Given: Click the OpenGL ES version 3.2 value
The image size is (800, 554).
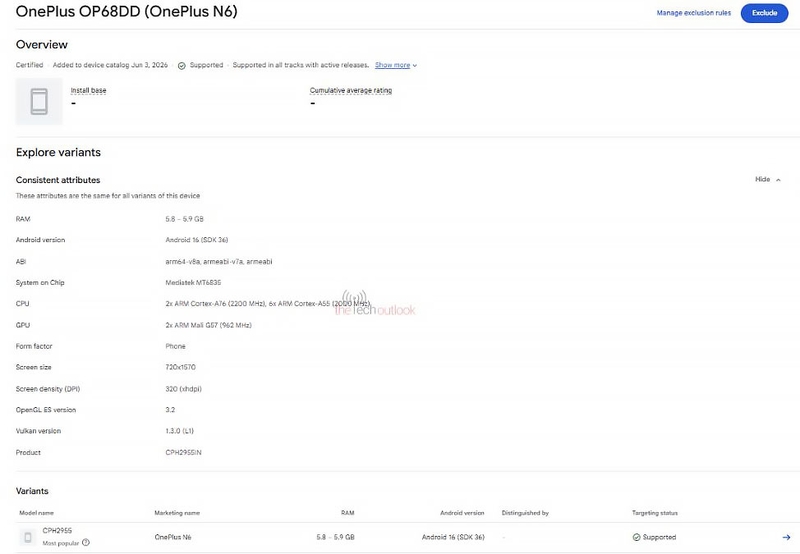Looking at the screenshot, I should pos(170,410).
